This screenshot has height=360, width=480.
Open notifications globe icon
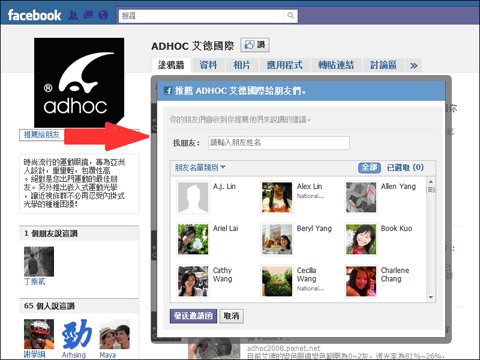pyautogui.click(x=104, y=15)
